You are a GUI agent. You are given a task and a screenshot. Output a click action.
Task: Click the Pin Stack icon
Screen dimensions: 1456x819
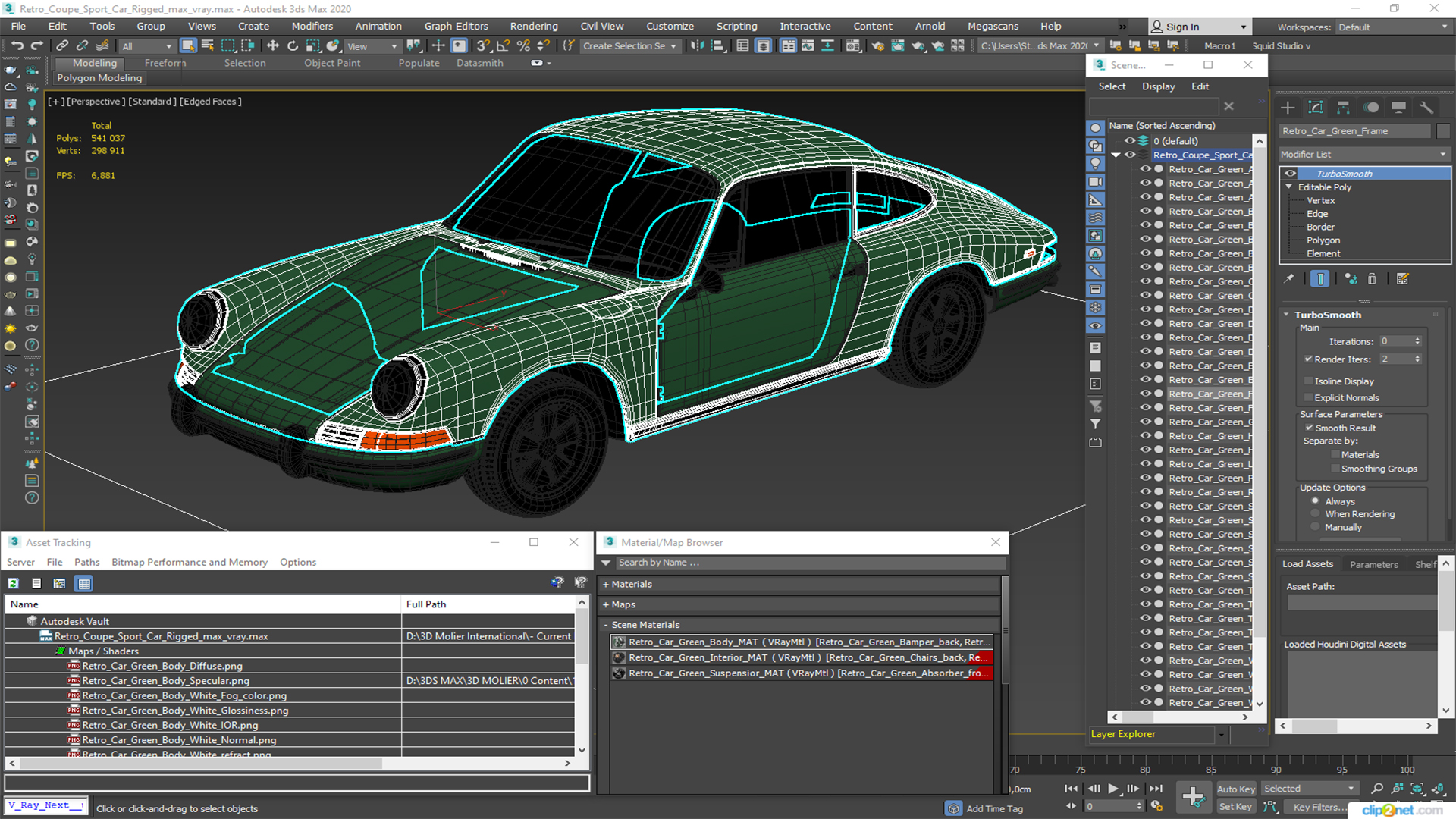tap(1289, 279)
